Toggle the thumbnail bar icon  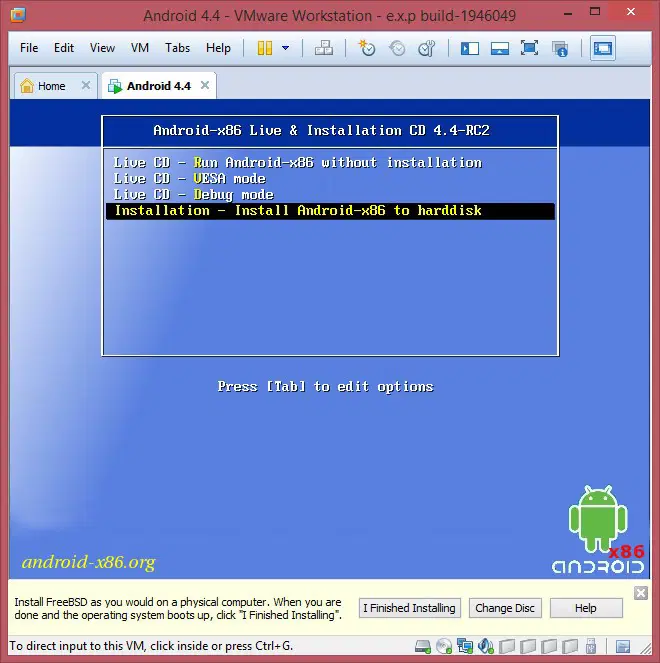[x=499, y=48]
